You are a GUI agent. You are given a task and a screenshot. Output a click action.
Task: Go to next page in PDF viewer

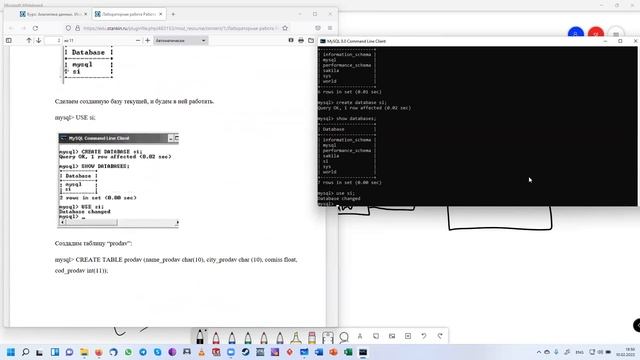click(x=38, y=40)
